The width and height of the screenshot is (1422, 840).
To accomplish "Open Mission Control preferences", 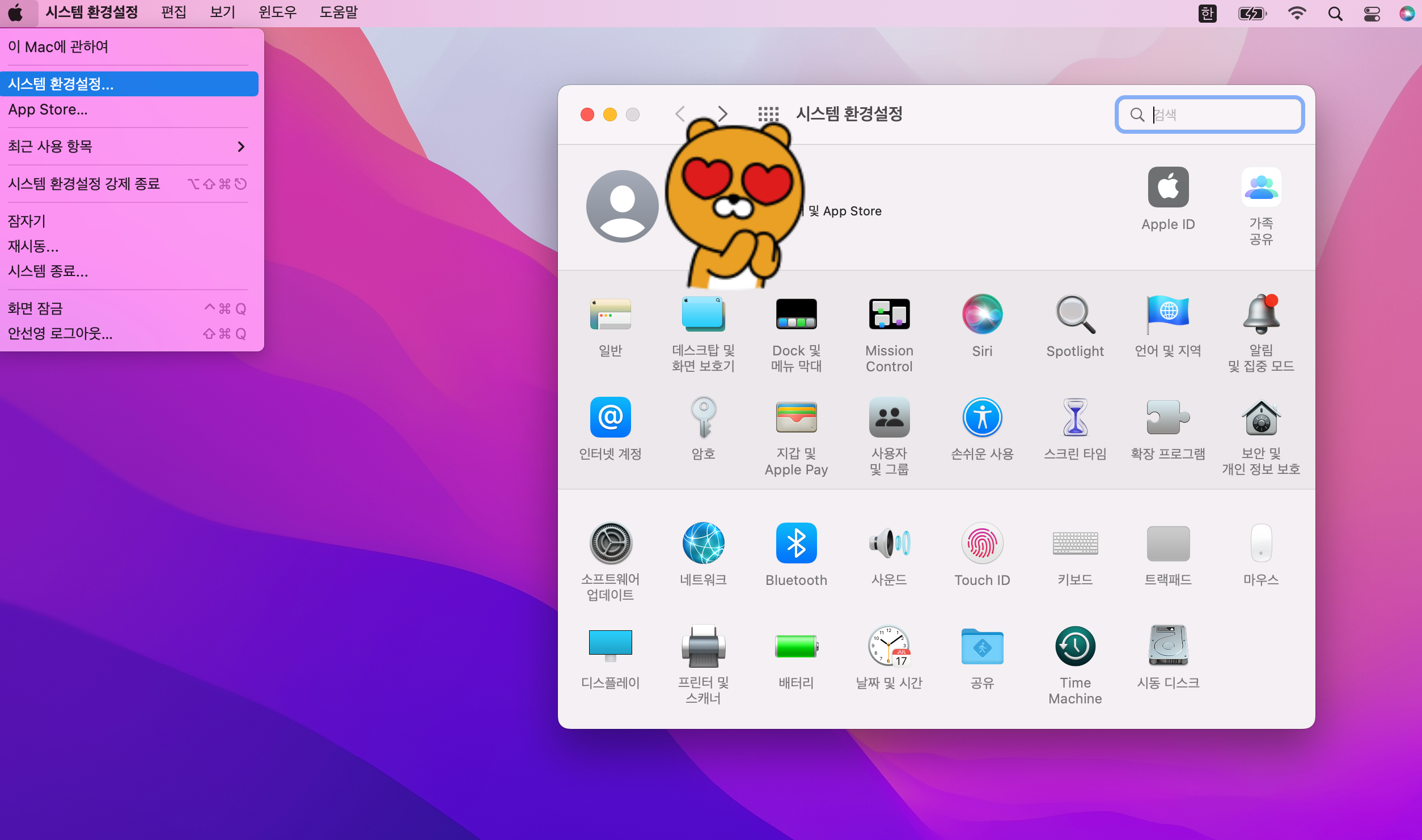I will click(x=889, y=333).
